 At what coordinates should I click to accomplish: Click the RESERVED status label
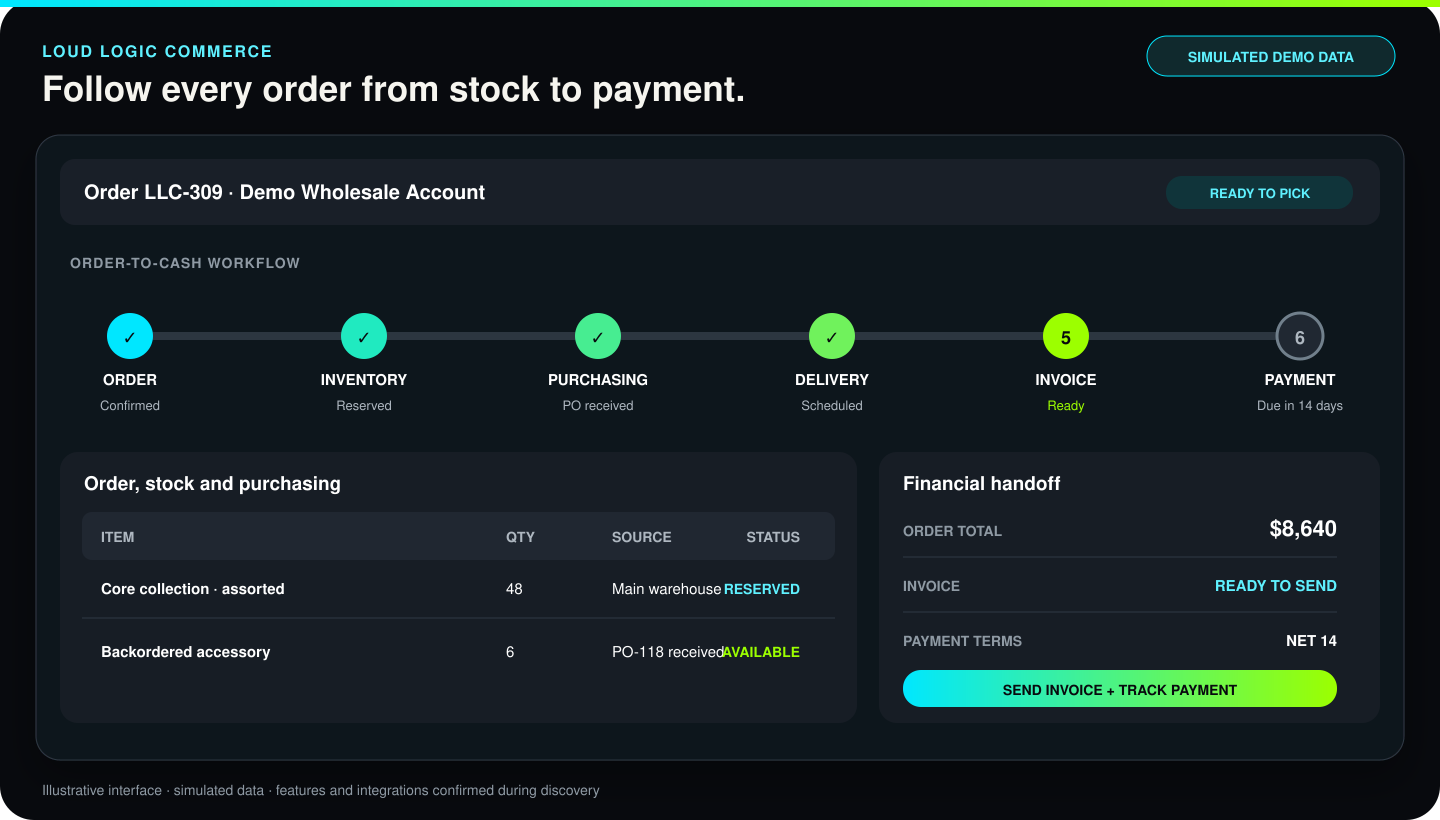pyautogui.click(x=762, y=589)
